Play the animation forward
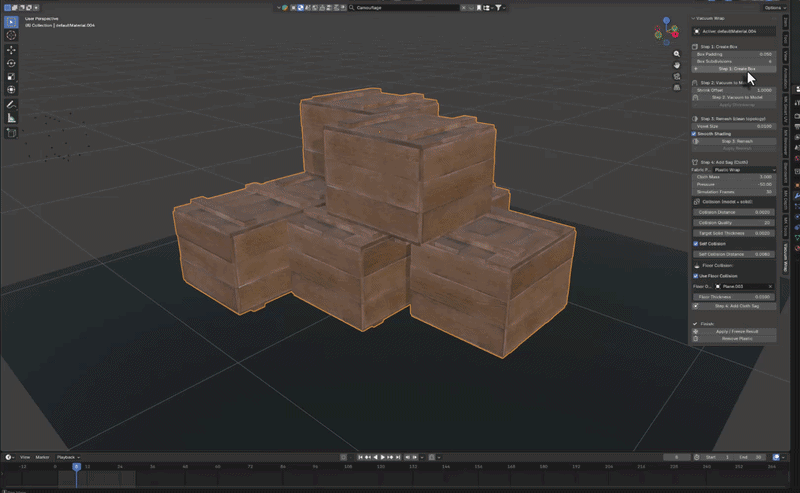The height and width of the screenshot is (493, 800). coord(383,457)
